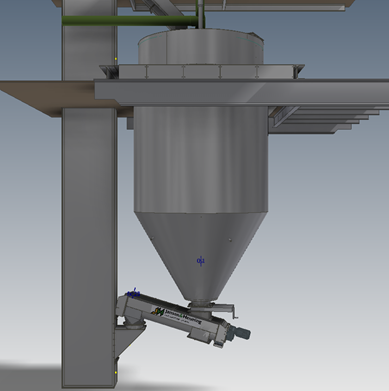The width and height of the screenshot is (389, 391).
Task: Click the triangular inlet chute on the column
Action: pos(131,340)
